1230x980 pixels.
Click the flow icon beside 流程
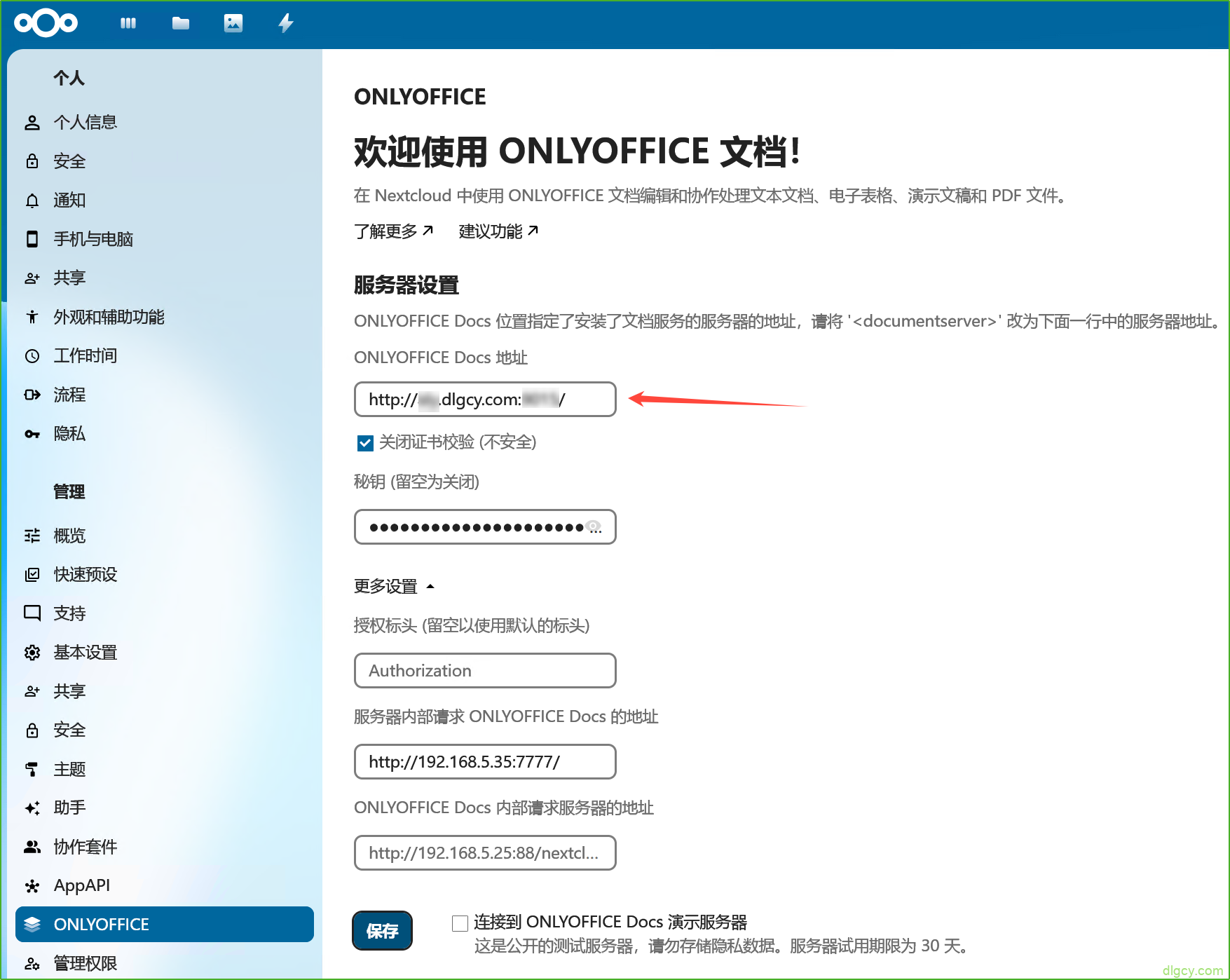32,395
